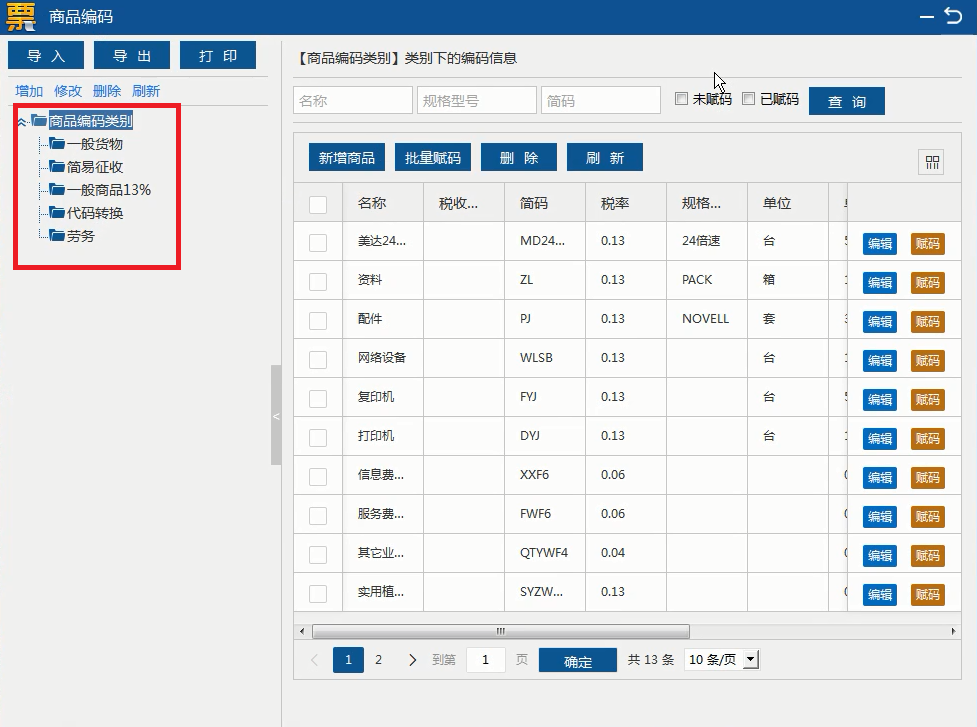977x727 pixels.
Task: Click the folder icon of 劳务
Action: (57, 236)
